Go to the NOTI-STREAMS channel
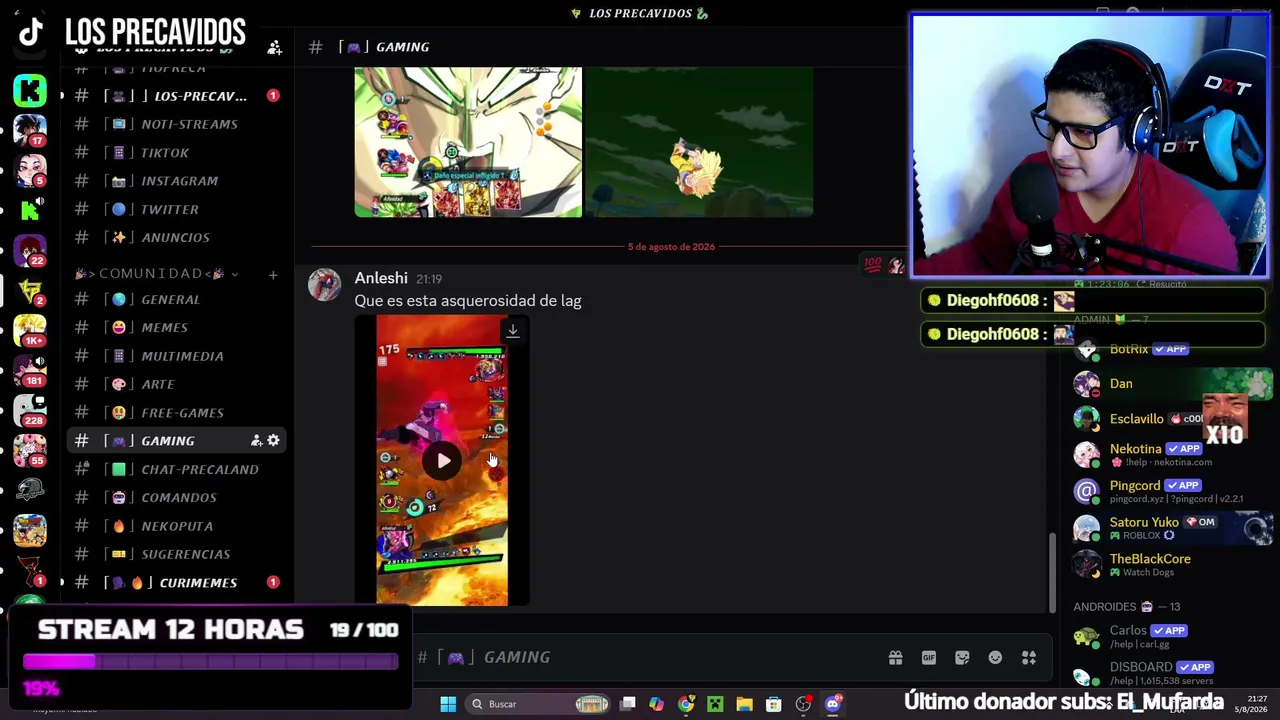 pyautogui.click(x=176, y=124)
